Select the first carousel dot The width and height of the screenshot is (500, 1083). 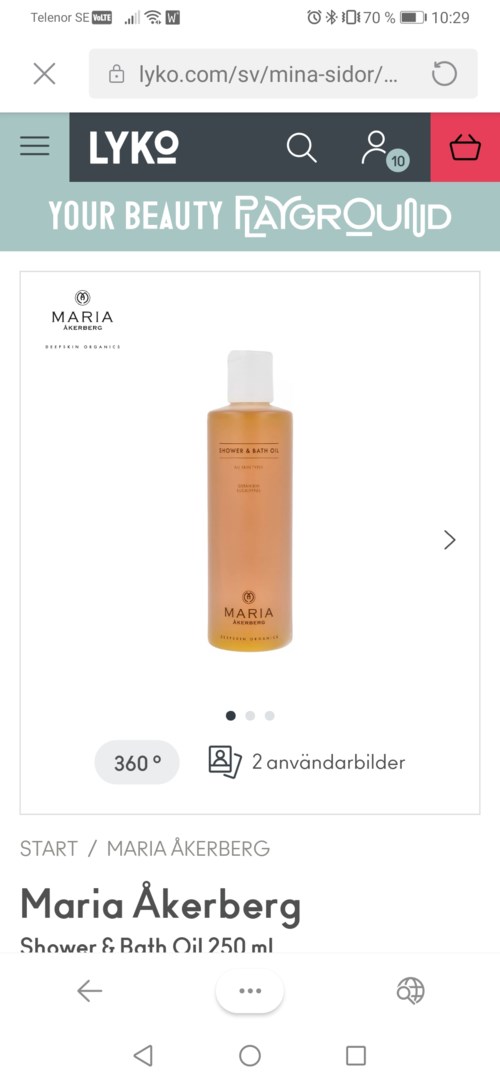pyautogui.click(x=231, y=716)
